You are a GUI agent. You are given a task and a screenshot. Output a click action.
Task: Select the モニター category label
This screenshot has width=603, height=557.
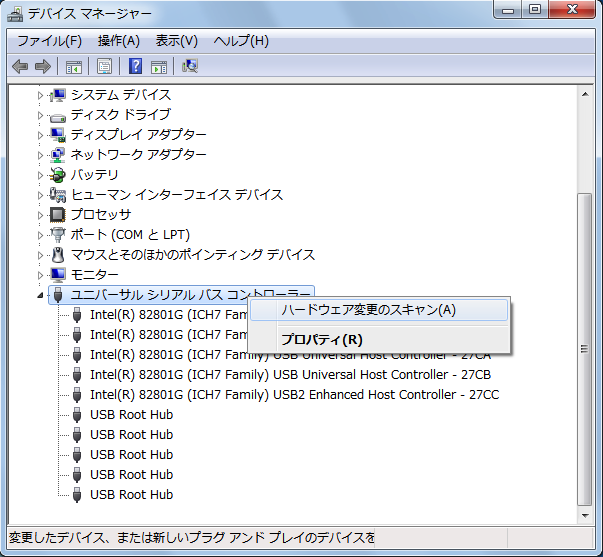pos(94,275)
